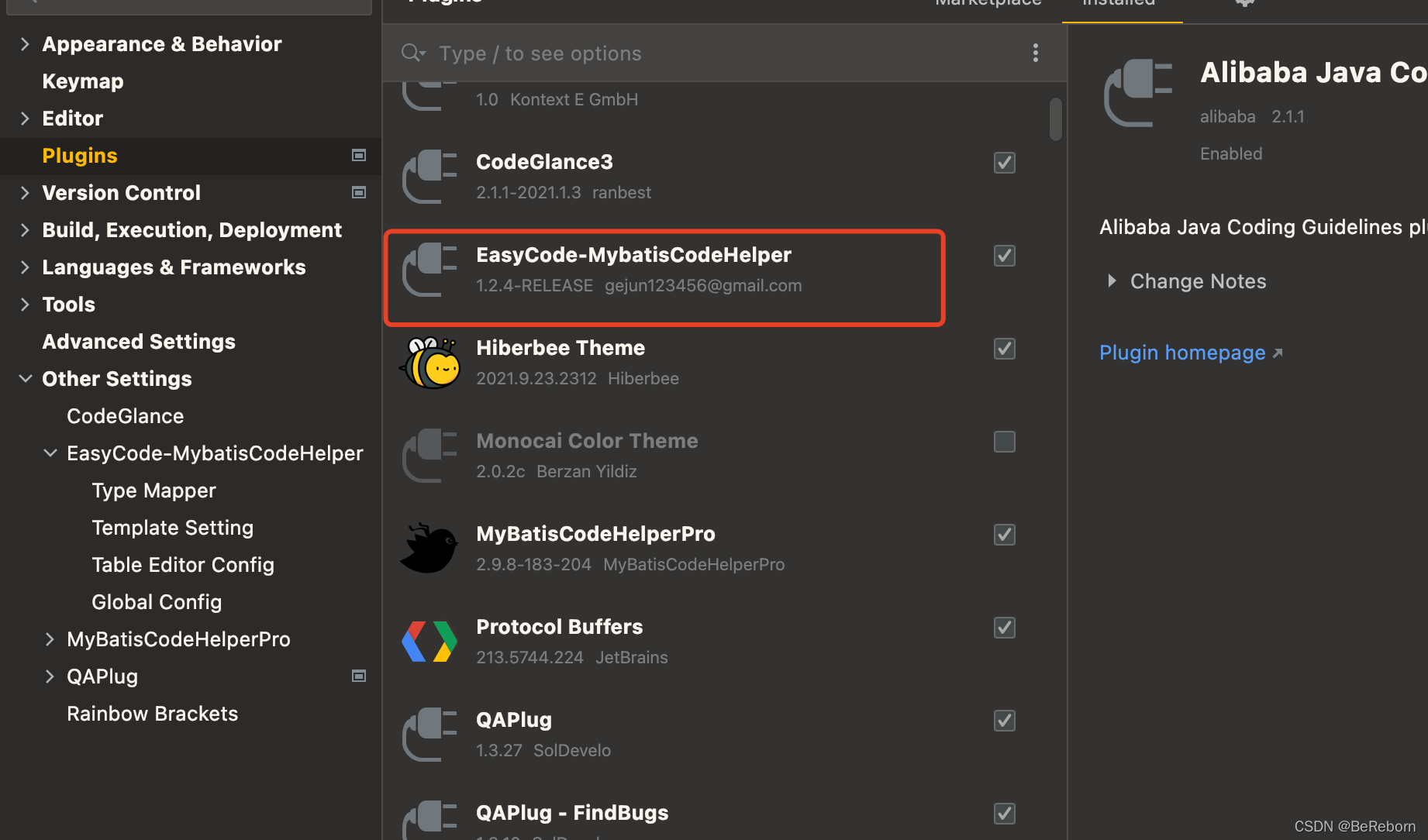
Task: Open the Type Mapper settings
Action: pyautogui.click(x=153, y=491)
